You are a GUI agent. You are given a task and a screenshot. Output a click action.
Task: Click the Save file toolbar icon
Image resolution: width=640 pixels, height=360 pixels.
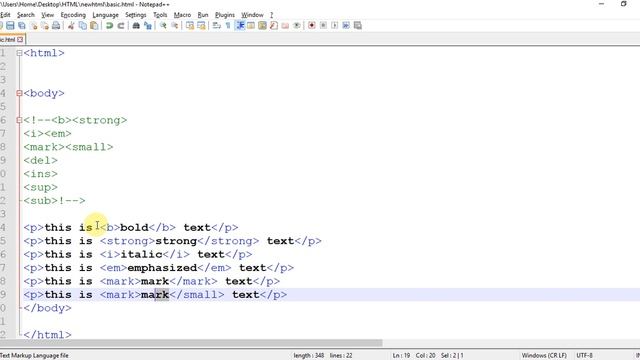tap(10, 26)
